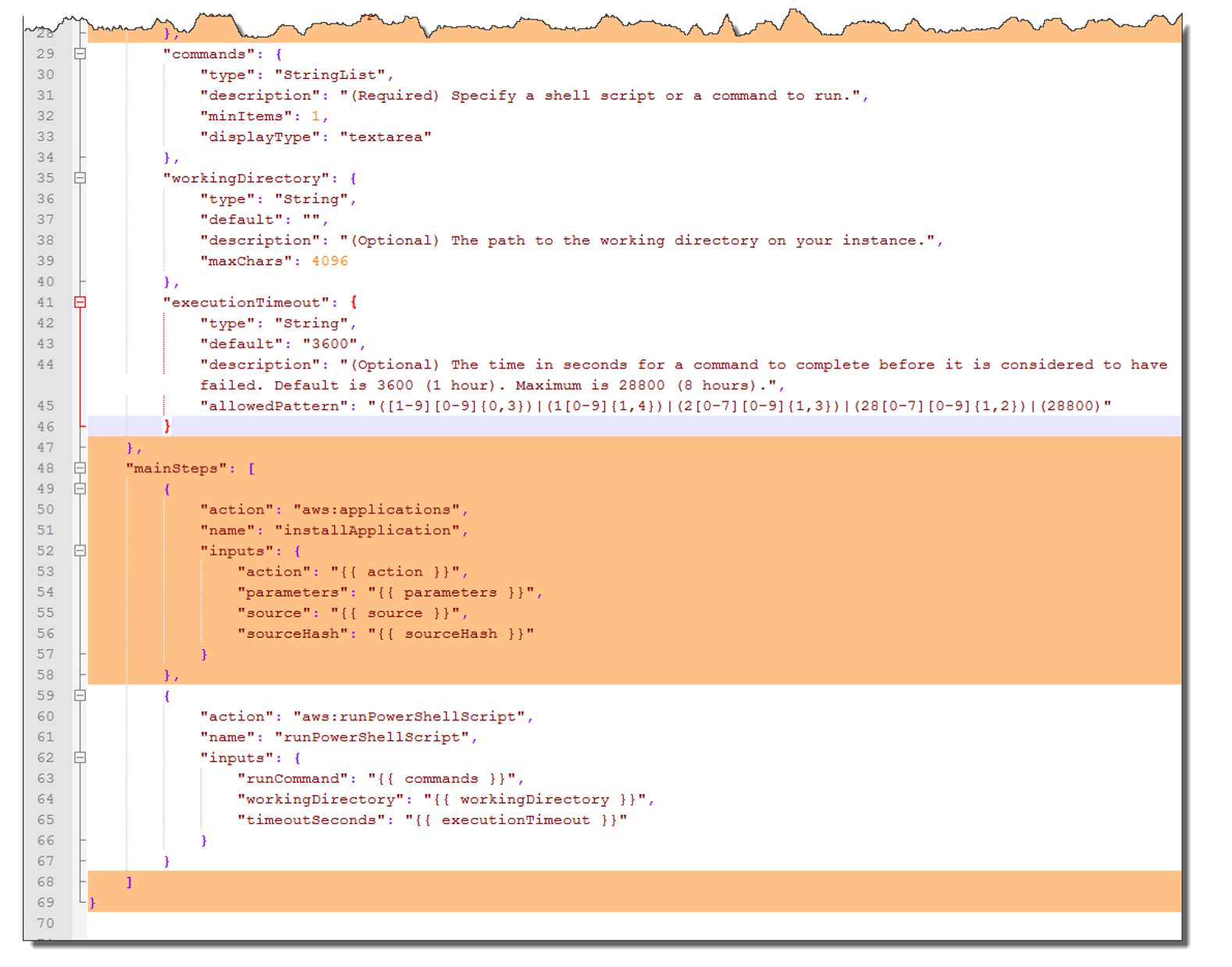Collapse the "commands" block fold marker
The image size is (1232, 967).
pos(80,54)
